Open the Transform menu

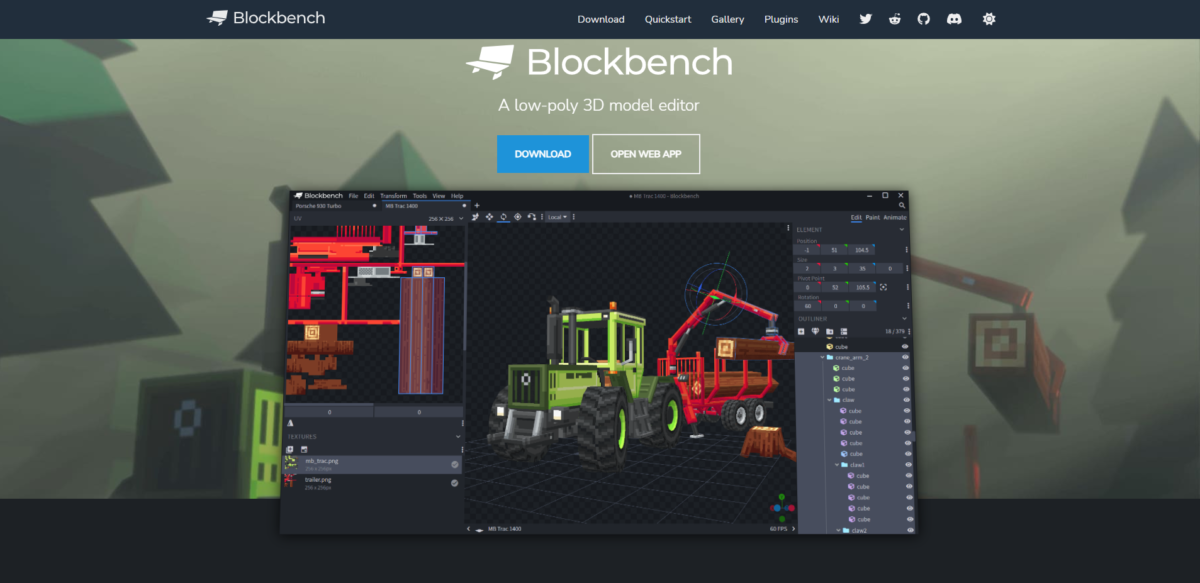click(394, 196)
